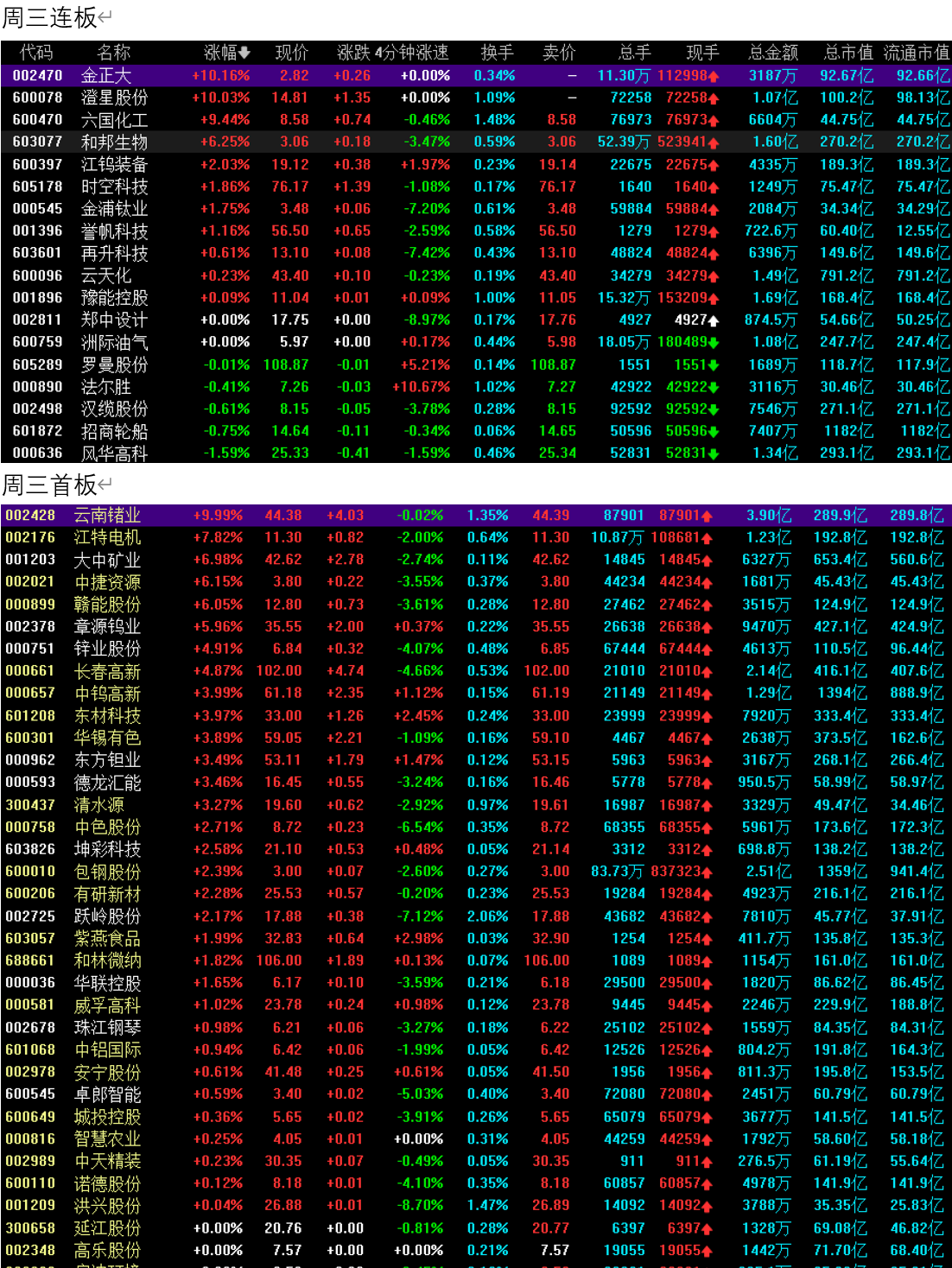
Task: Open stock code 600078 澄星股份
Action: [37, 98]
